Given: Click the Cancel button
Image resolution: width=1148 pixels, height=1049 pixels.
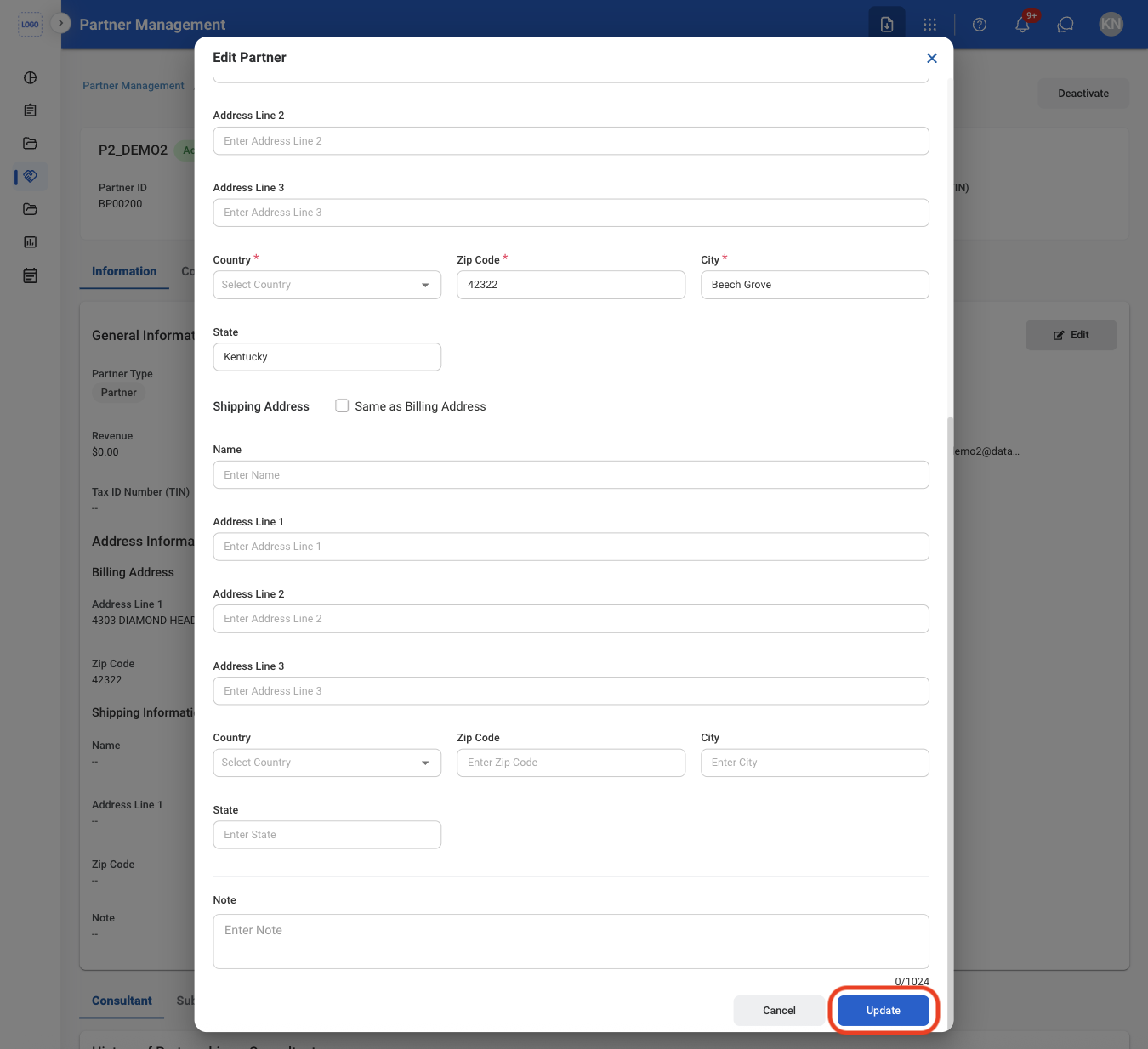Looking at the screenshot, I should tap(779, 1011).
